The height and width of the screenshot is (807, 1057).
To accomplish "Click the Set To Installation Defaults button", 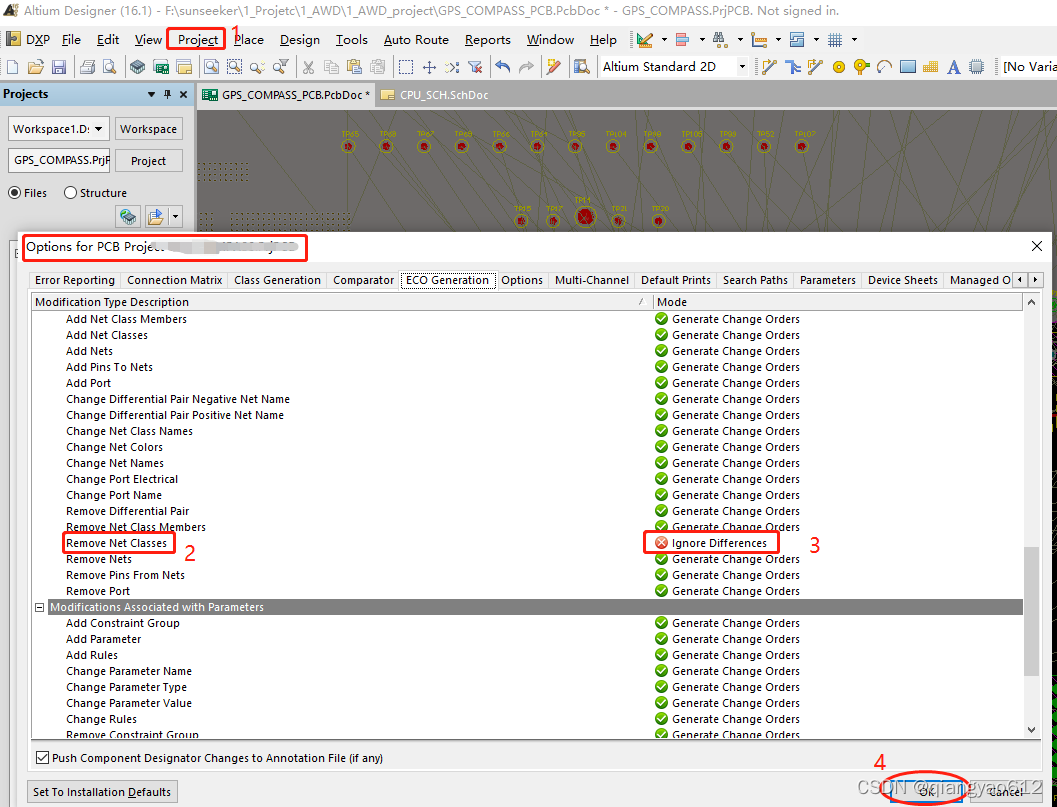I will (x=102, y=791).
